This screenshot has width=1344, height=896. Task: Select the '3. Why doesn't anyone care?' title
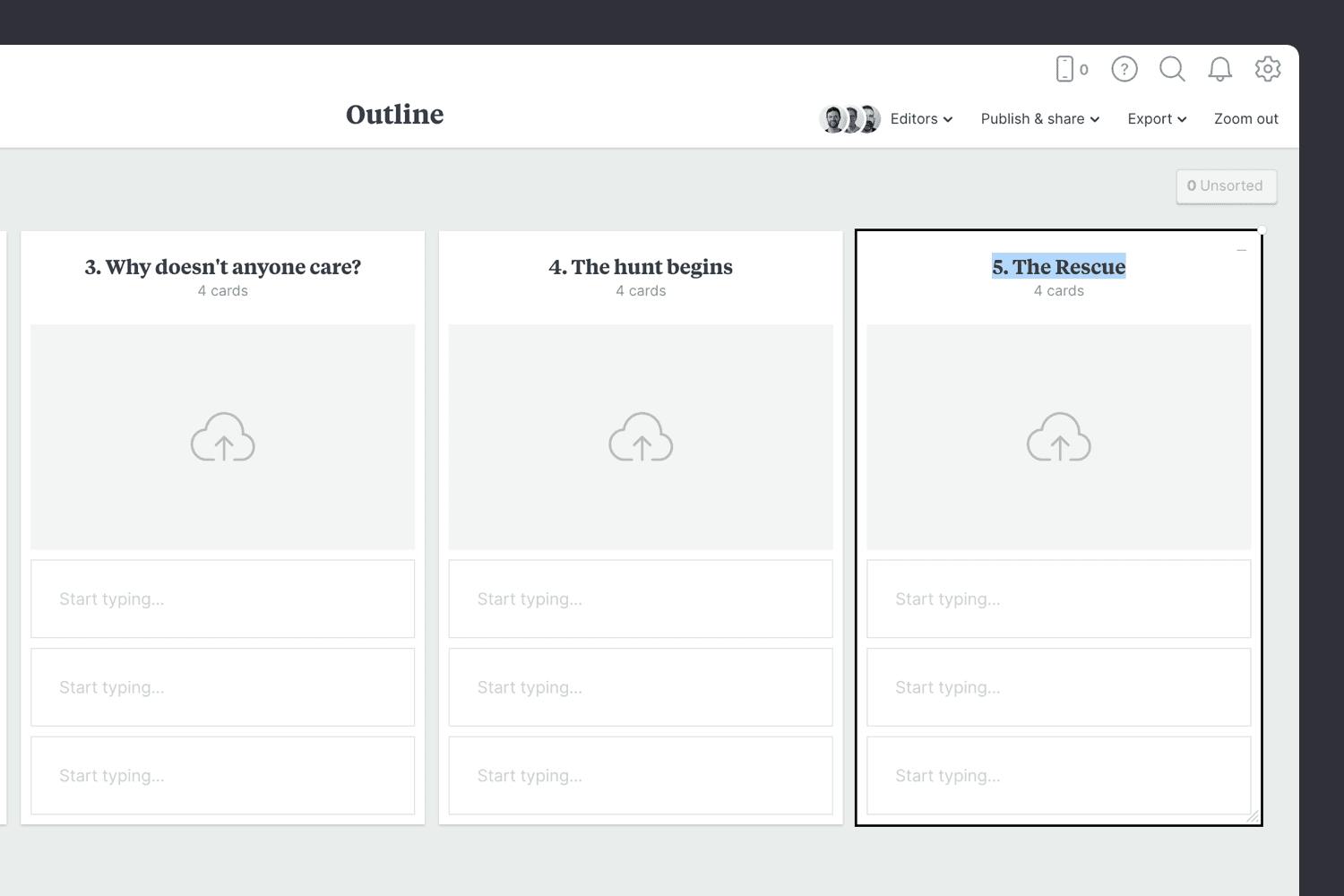[x=223, y=267]
